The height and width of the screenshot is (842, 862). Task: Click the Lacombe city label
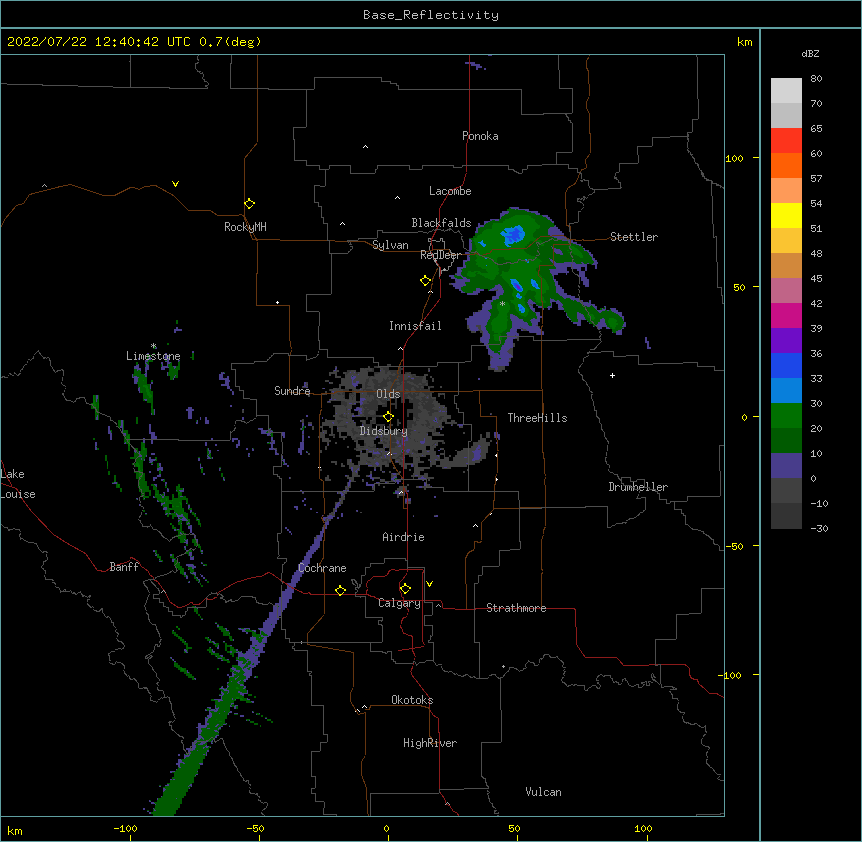pos(450,191)
